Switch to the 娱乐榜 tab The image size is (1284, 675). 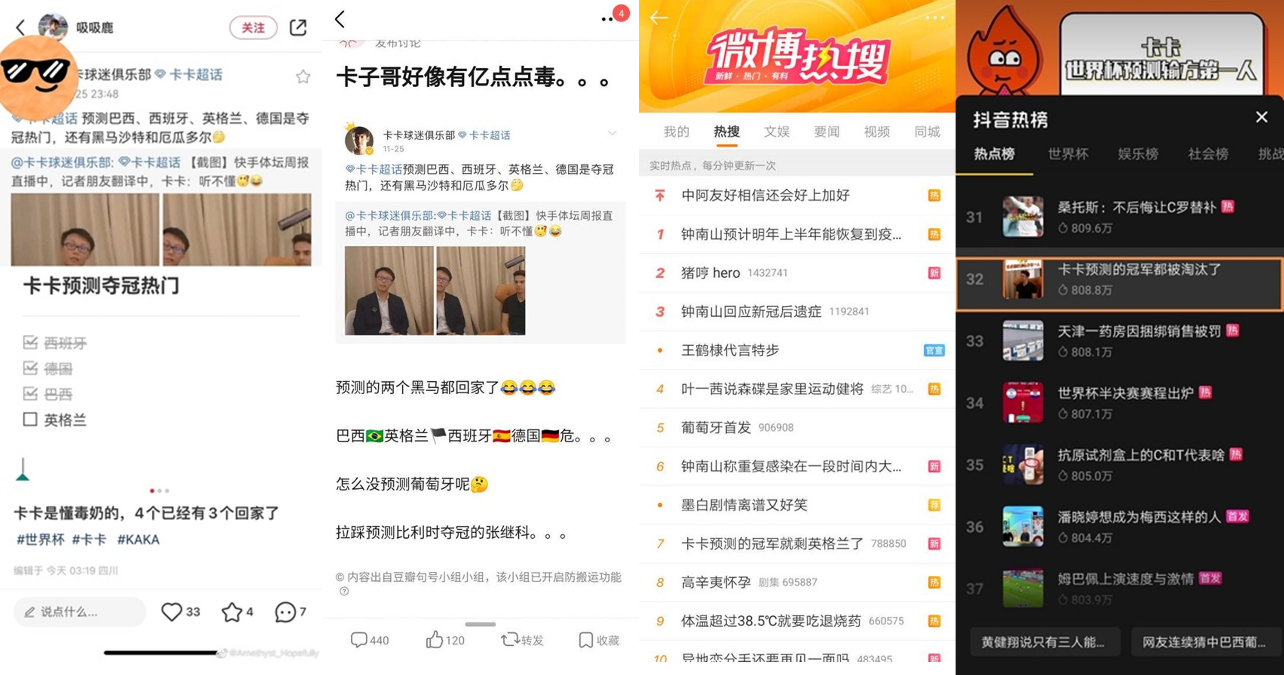pos(1138,154)
